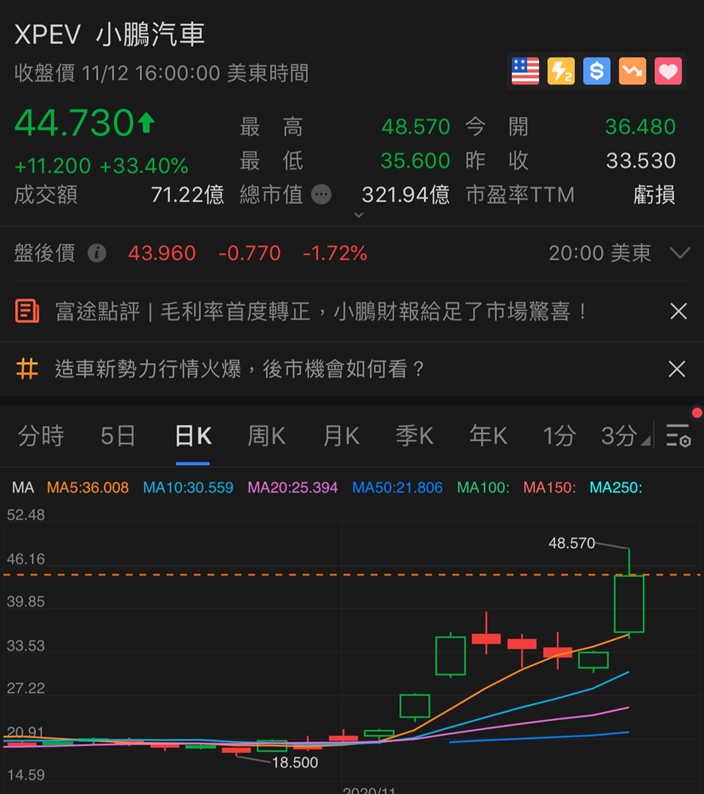Dismiss the 造車新勢力 topic banner
Image resolution: width=704 pixels, height=794 pixels.
(x=677, y=369)
